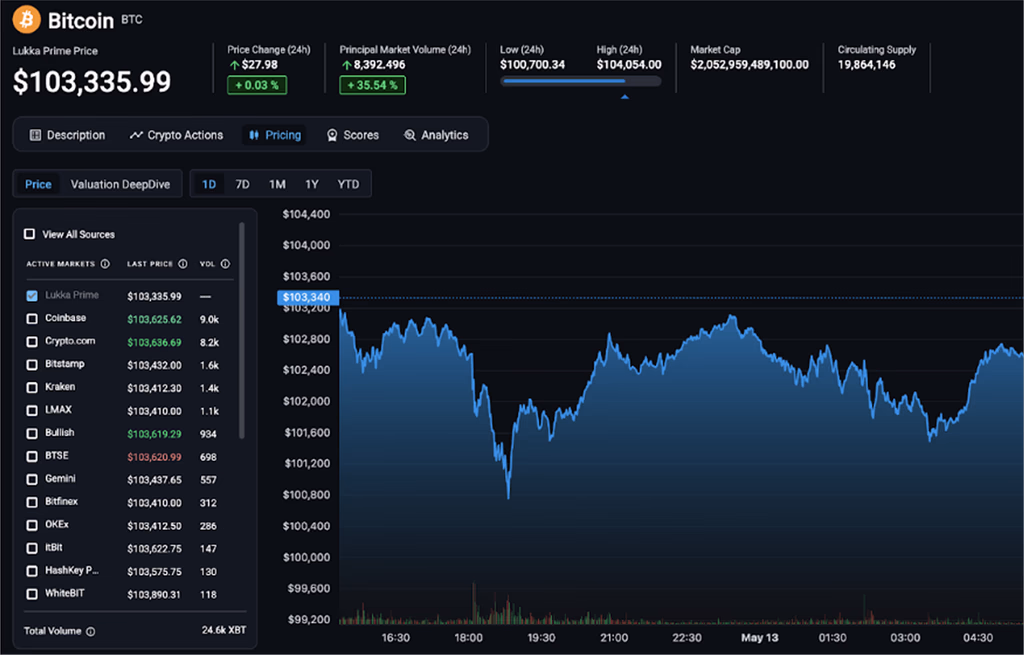Viewport: 1024px width, 655px height.
Task: Click the Scores badge icon
Action: [x=332, y=135]
